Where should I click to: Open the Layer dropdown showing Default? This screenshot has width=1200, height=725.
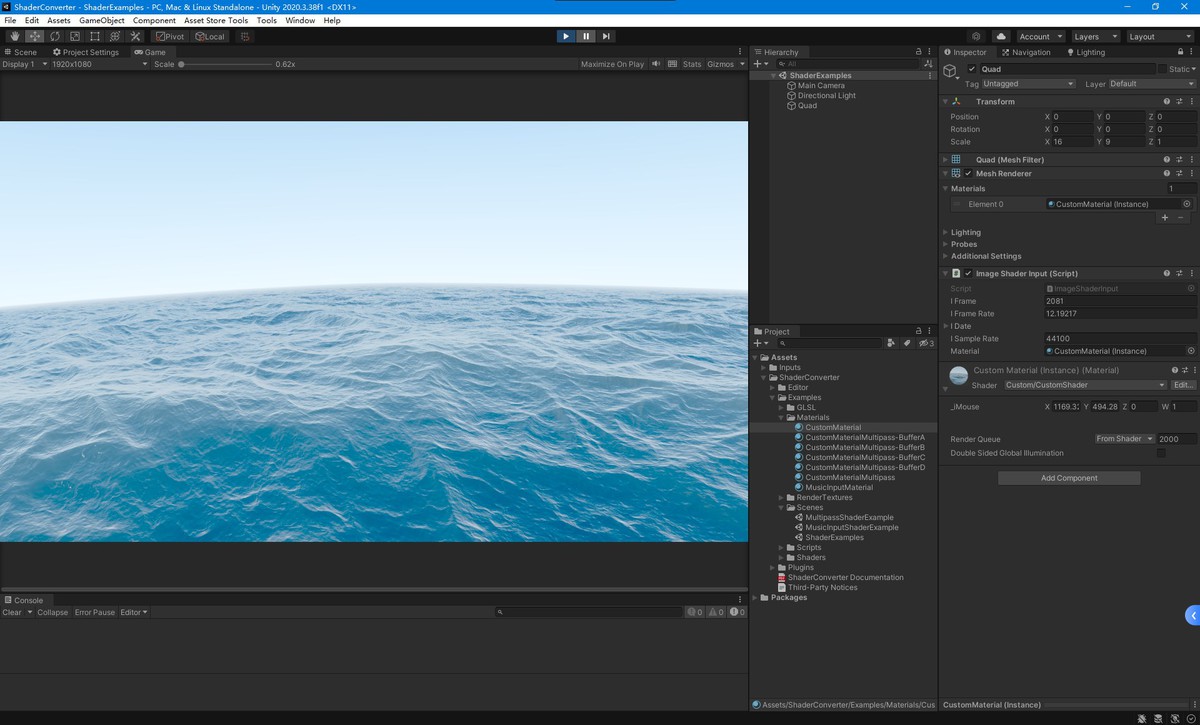[1152, 84]
